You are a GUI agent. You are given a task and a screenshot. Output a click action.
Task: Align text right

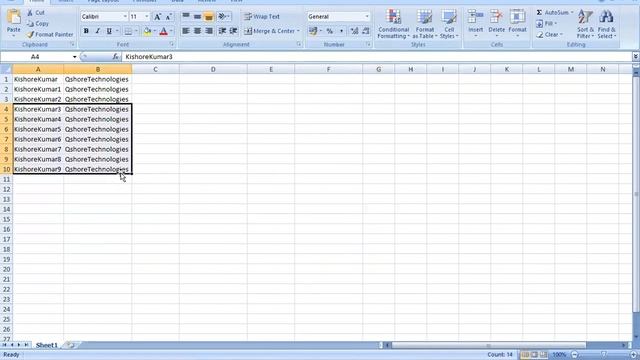pos(209,31)
